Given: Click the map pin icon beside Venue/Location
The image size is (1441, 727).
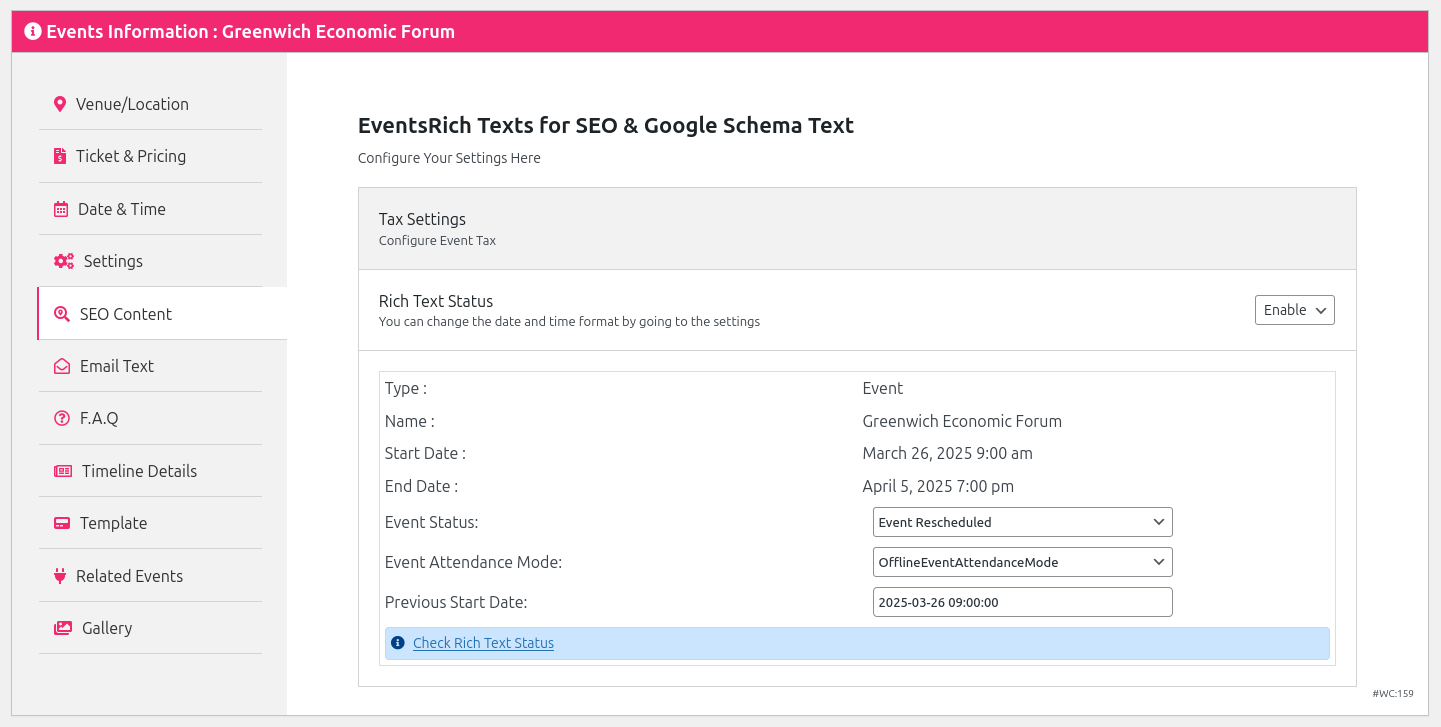Looking at the screenshot, I should tap(60, 104).
